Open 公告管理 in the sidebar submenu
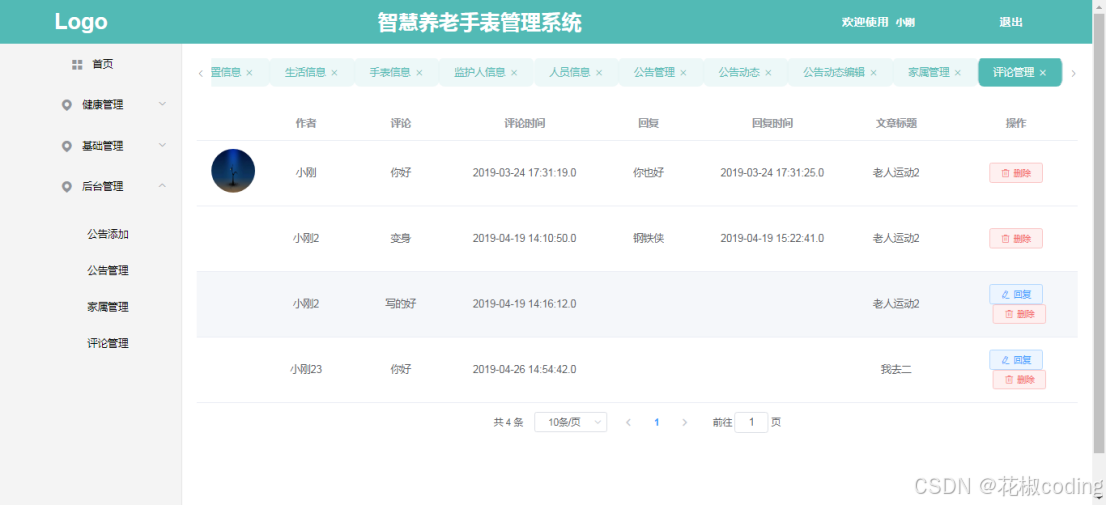This screenshot has width=1107, height=506. [108, 270]
